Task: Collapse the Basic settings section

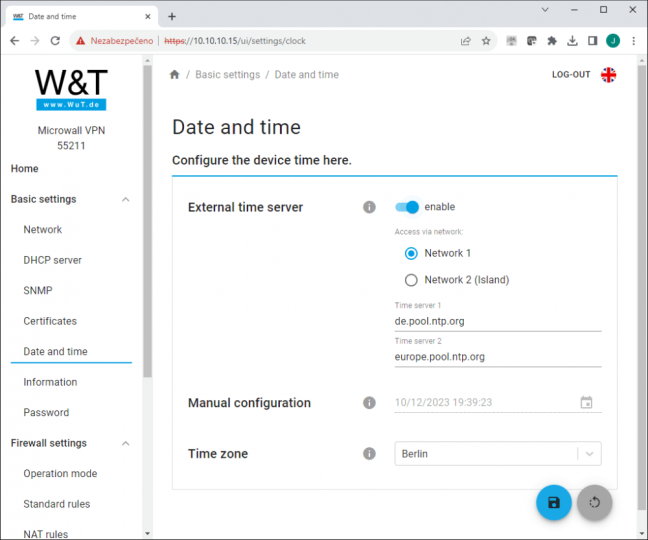Action: (x=126, y=200)
